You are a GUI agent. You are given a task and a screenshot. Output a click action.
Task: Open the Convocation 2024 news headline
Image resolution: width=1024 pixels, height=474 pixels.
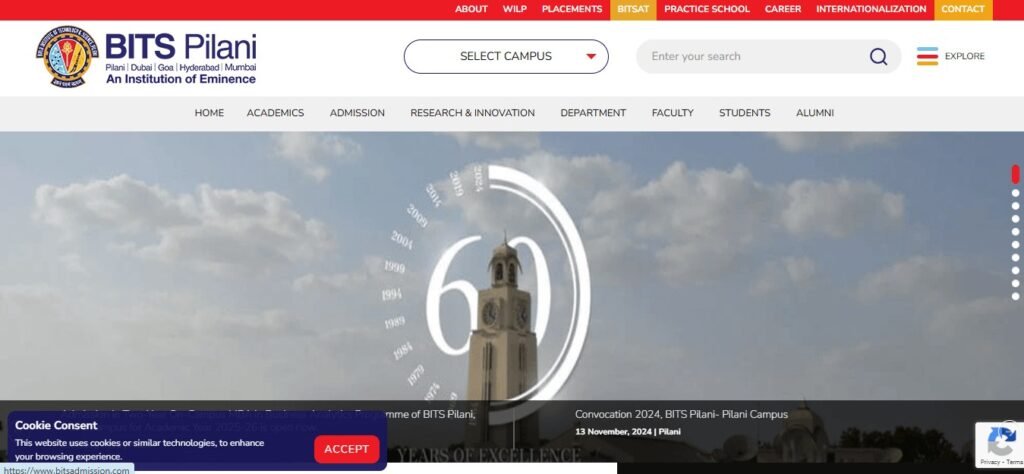pos(681,415)
